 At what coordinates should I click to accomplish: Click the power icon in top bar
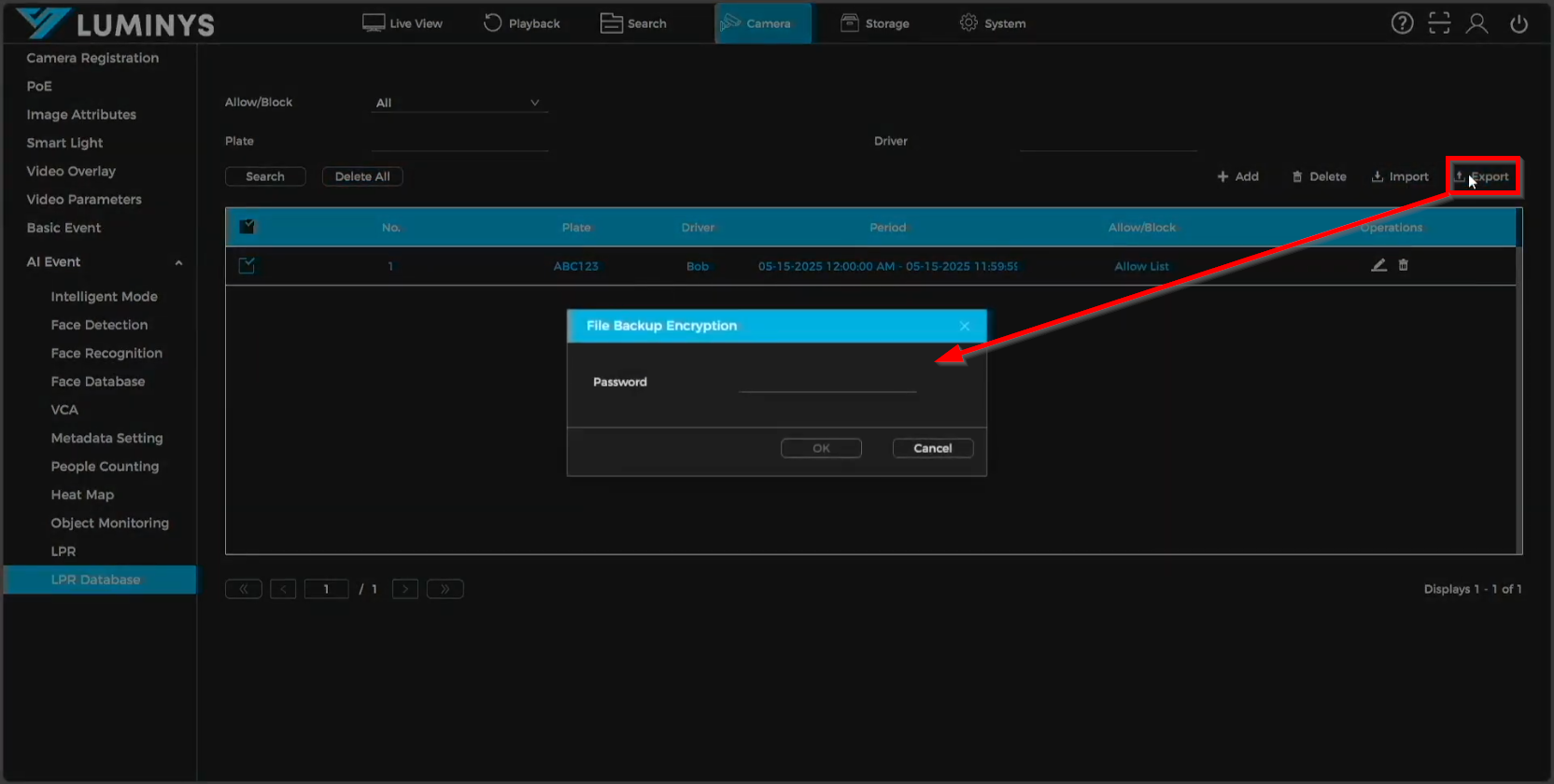[x=1519, y=23]
